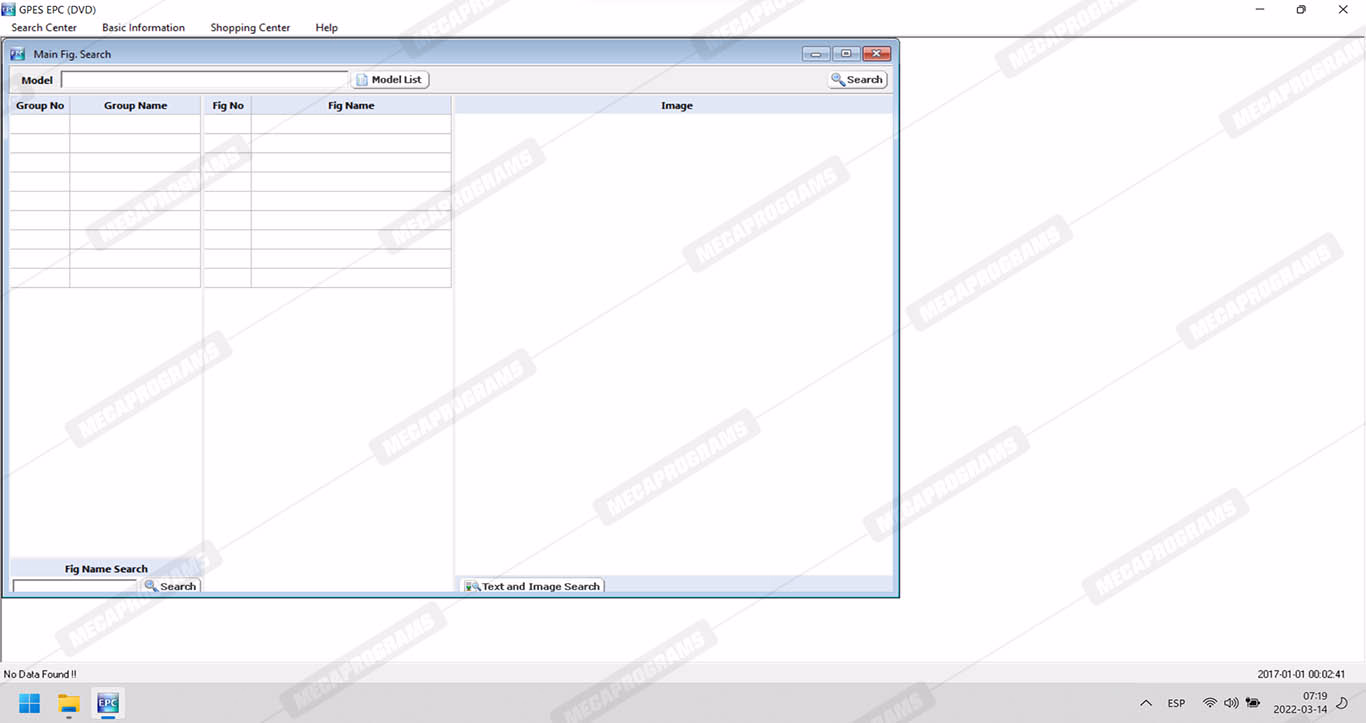
Task: Open File Explorer from taskbar
Action: [x=68, y=704]
